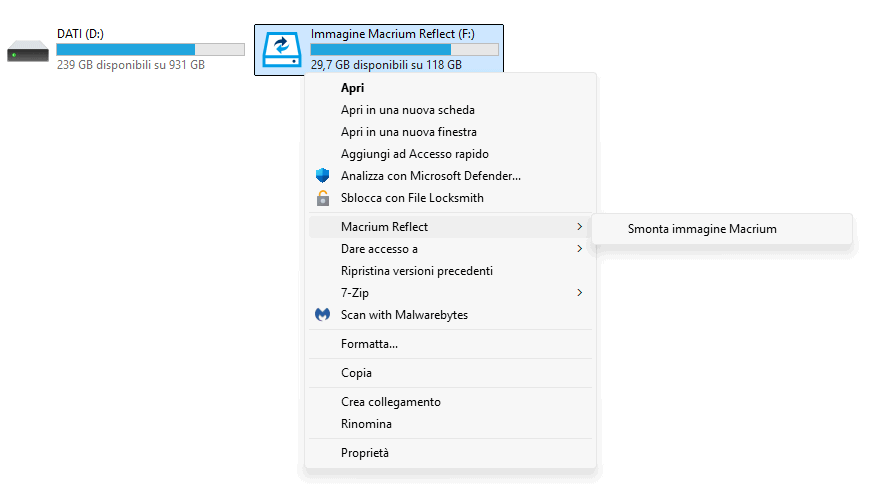Select Smonta immagine Macrium
The height and width of the screenshot is (501, 879).
[x=722, y=229]
